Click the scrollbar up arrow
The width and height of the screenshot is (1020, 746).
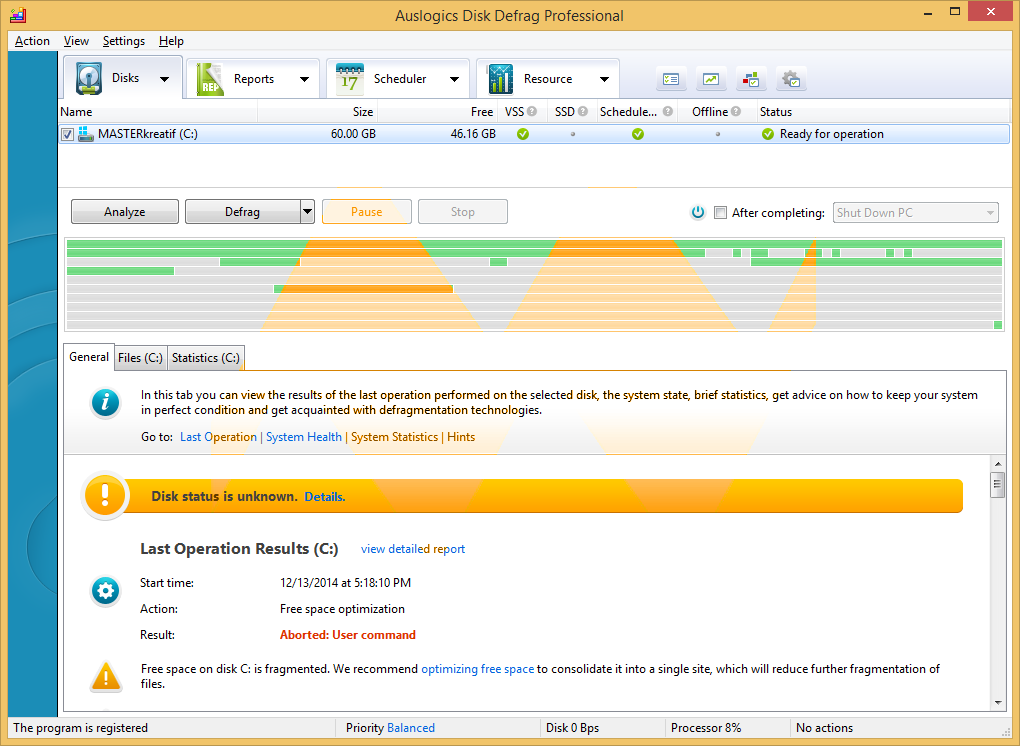(x=998, y=463)
